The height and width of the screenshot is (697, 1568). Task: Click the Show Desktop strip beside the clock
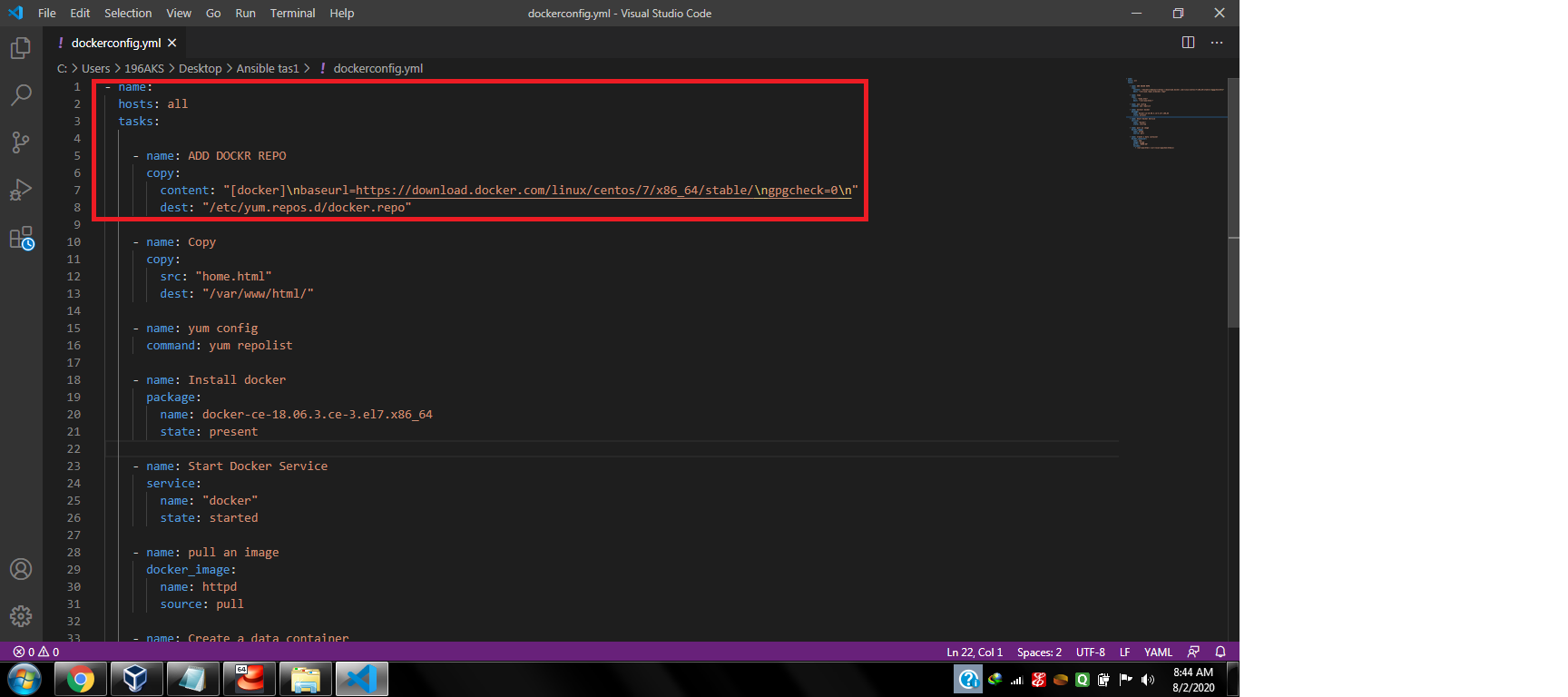[1233, 679]
